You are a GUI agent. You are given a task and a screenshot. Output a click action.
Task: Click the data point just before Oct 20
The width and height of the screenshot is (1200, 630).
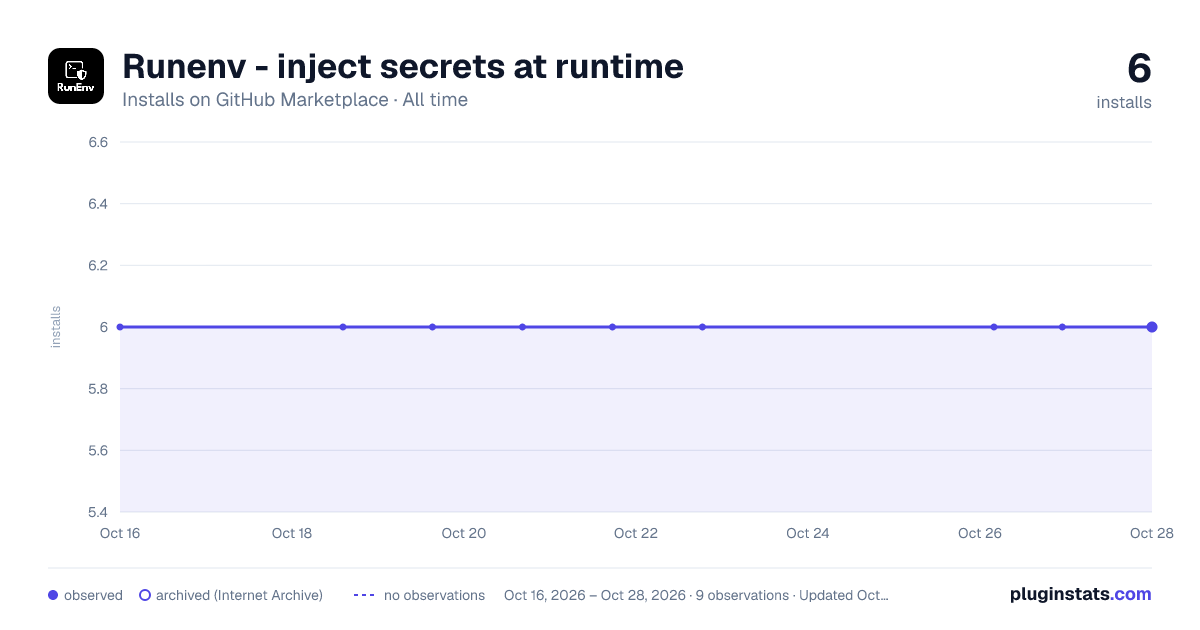pyautogui.click(x=432, y=327)
